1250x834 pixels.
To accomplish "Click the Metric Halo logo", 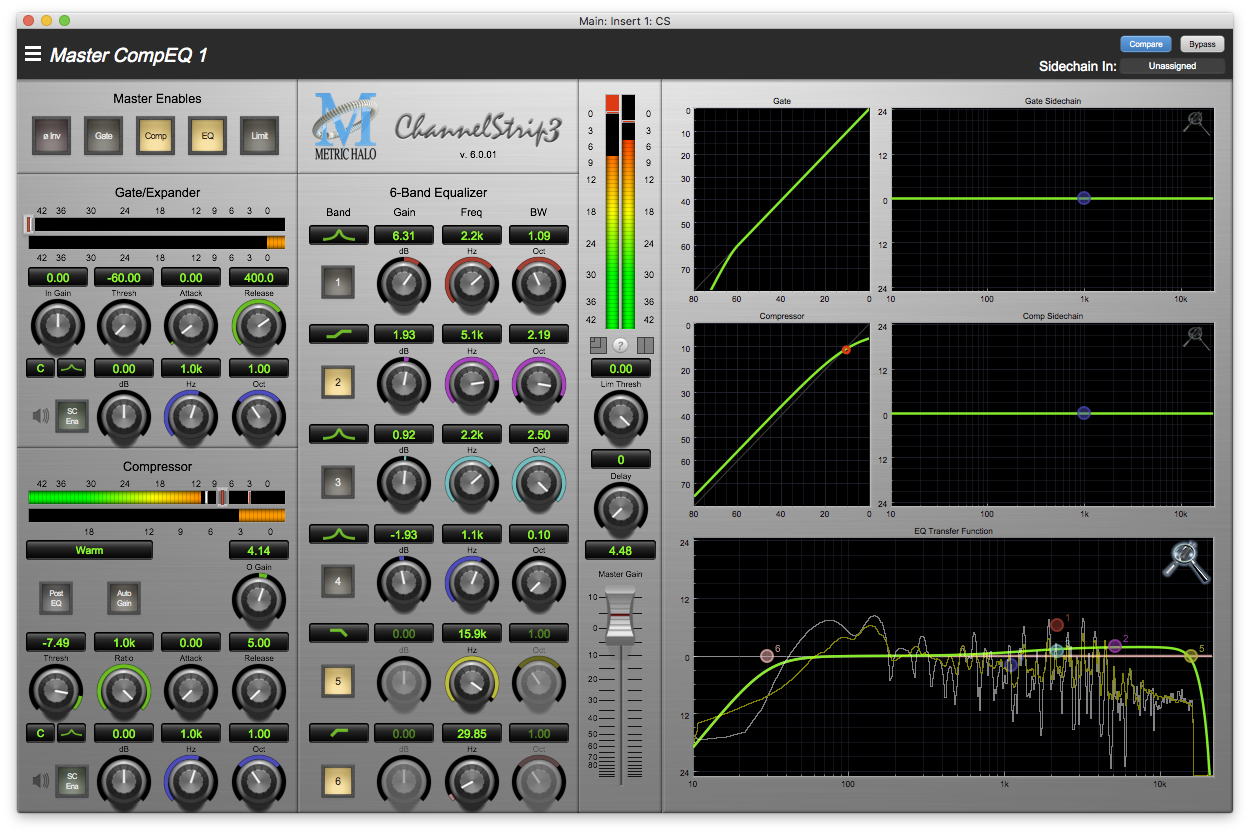I will [345, 125].
